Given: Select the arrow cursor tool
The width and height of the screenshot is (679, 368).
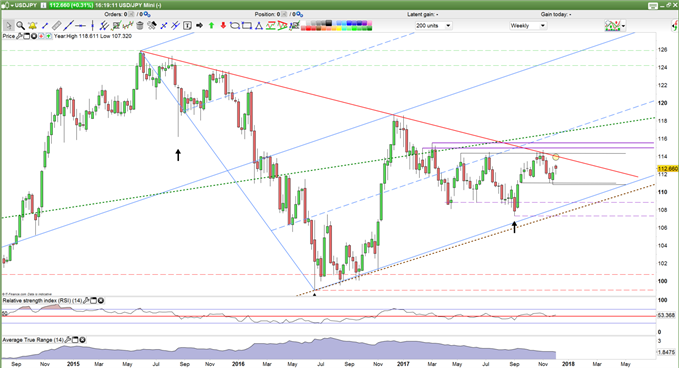Looking at the screenshot, I should coord(9,26).
